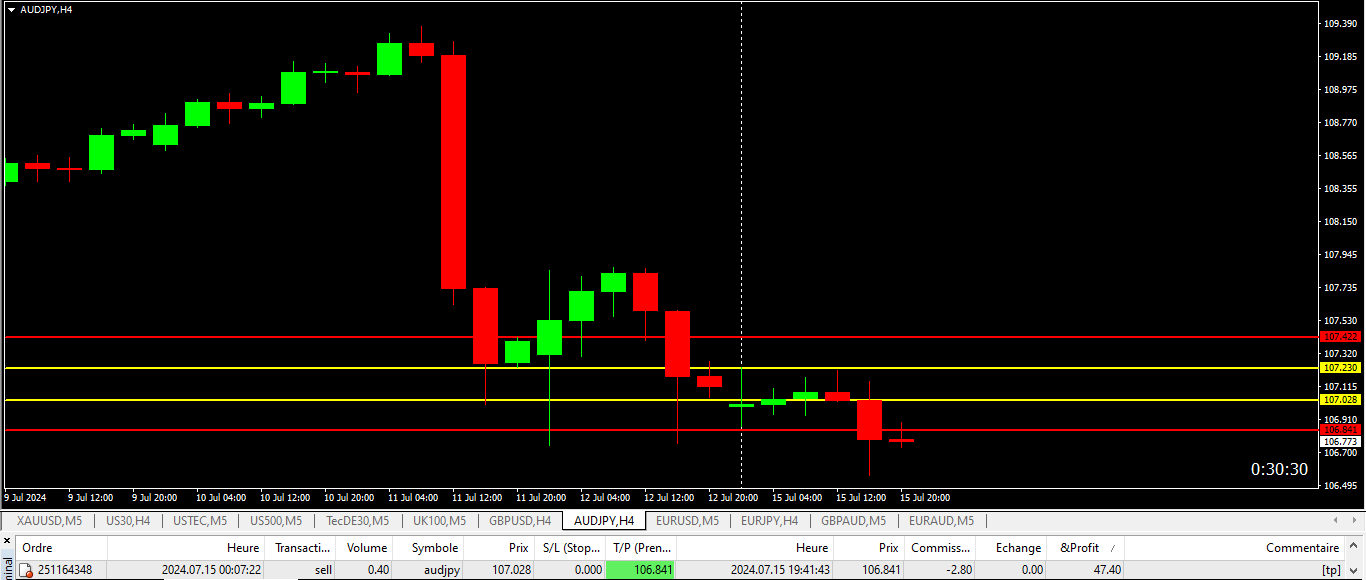1366x580 pixels.
Task: Sort by the Echange column header
Action: (1012, 548)
